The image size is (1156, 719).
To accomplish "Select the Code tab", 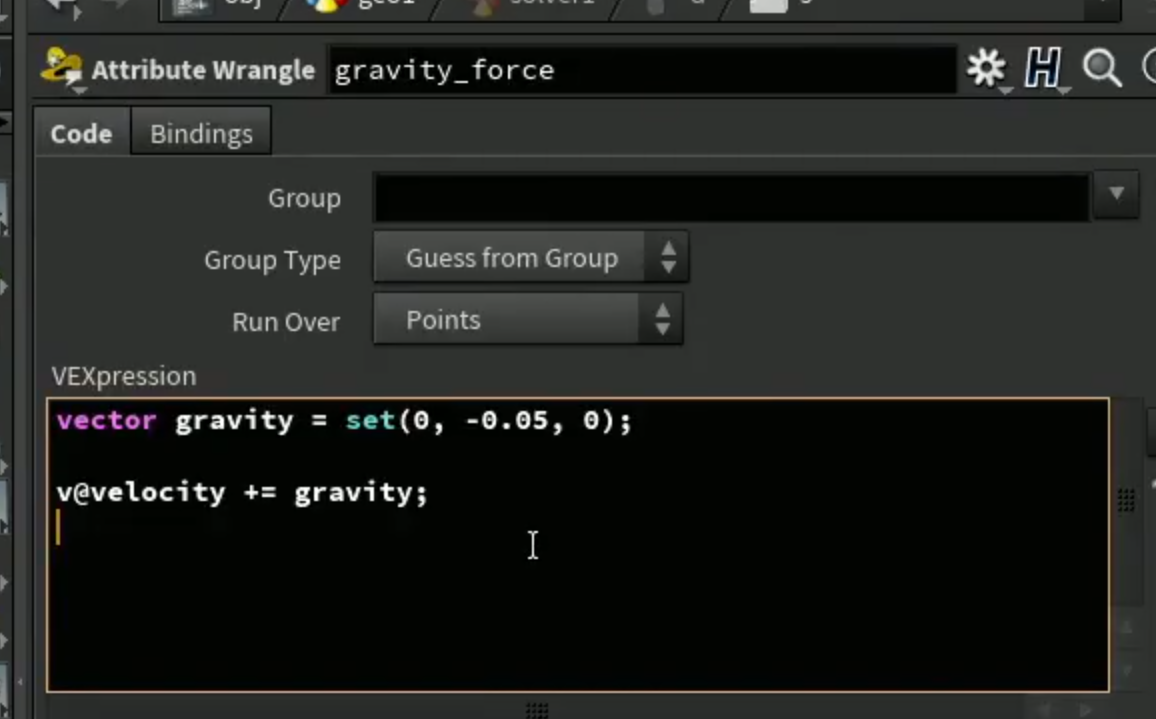I will (81, 133).
